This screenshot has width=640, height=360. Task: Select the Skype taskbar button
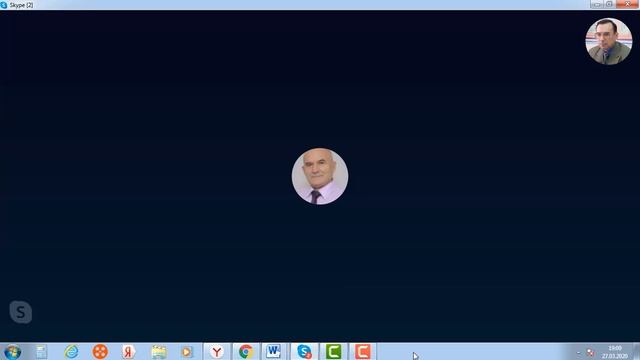click(304, 351)
